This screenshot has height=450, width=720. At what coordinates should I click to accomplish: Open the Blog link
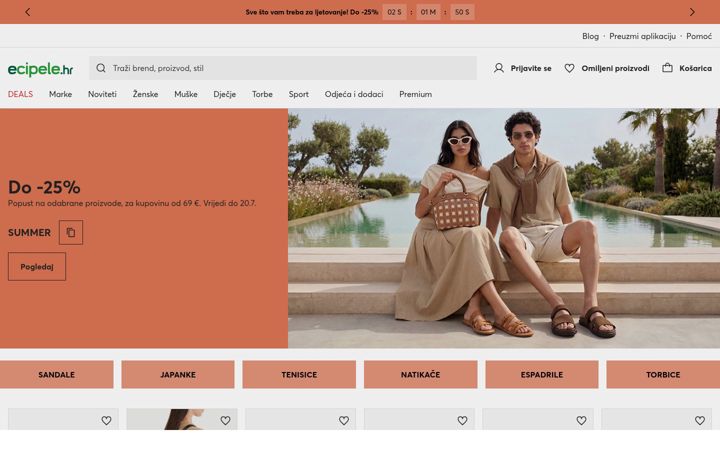(591, 36)
